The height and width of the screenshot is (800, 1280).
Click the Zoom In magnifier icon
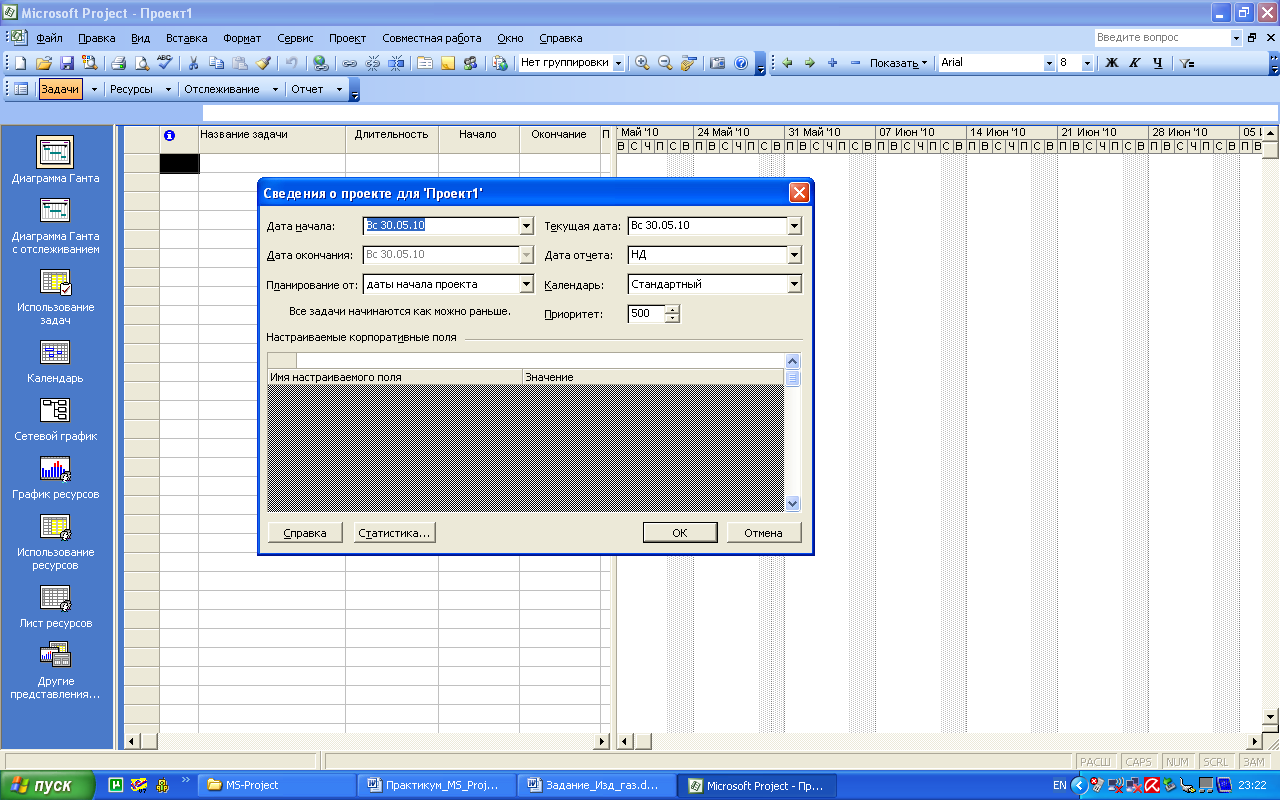[642, 63]
